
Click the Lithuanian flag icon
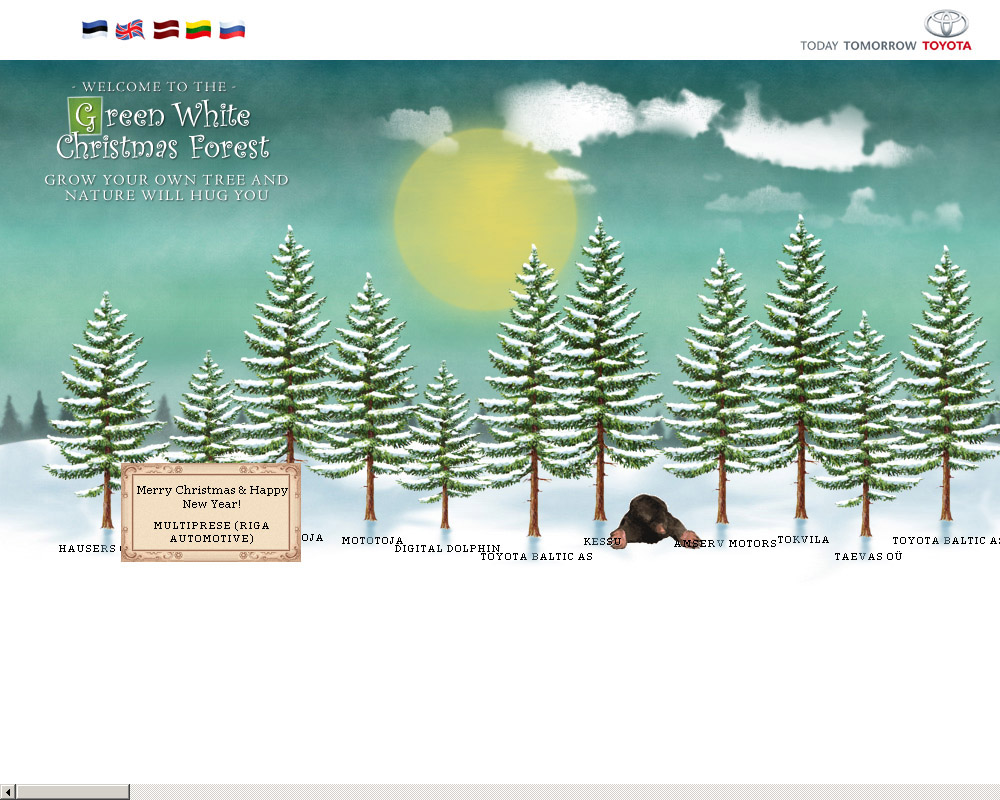click(198, 30)
